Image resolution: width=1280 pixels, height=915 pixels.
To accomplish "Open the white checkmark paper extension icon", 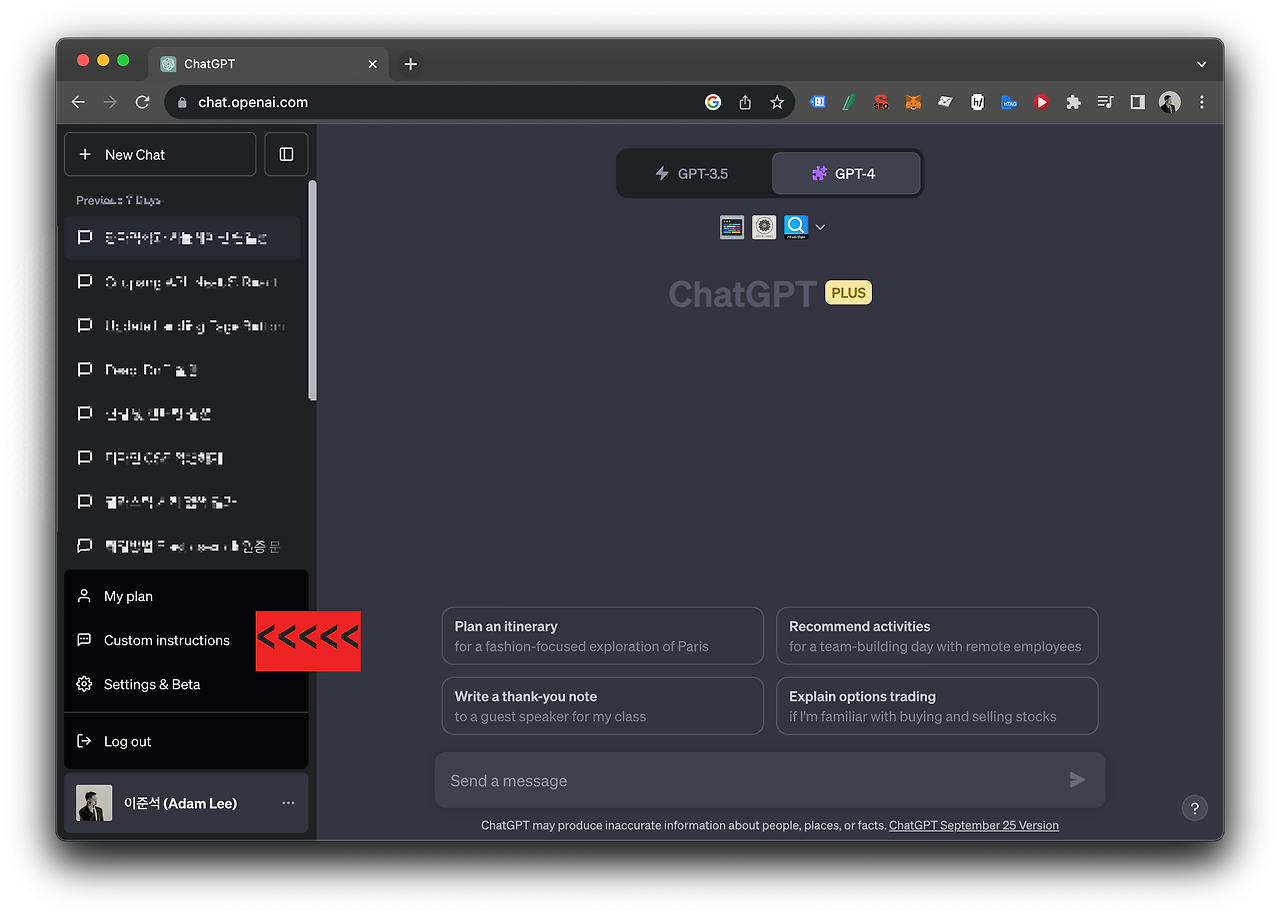I will [x=945, y=102].
